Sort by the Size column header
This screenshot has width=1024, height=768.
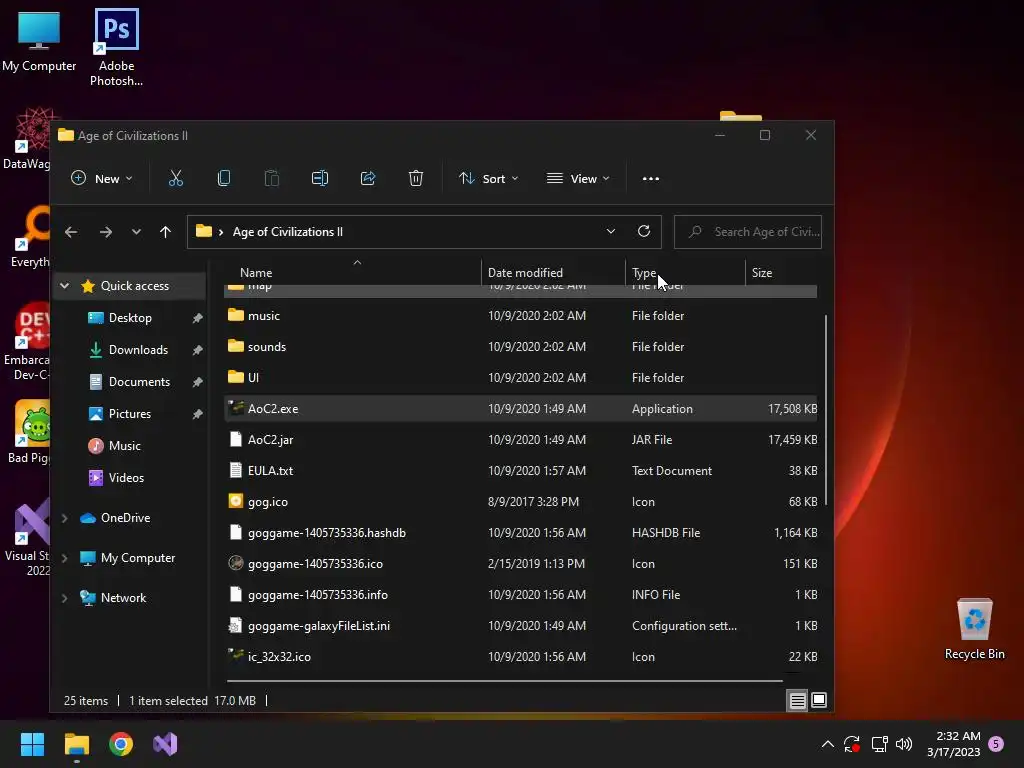(x=781, y=272)
